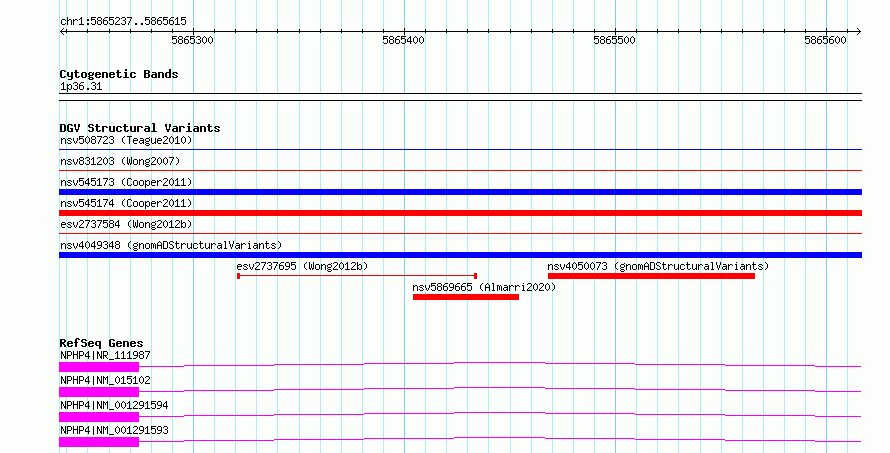890x453 pixels.
Task: Open variant nsv545174 (Cooper2011)
Action: pos(126,203)
